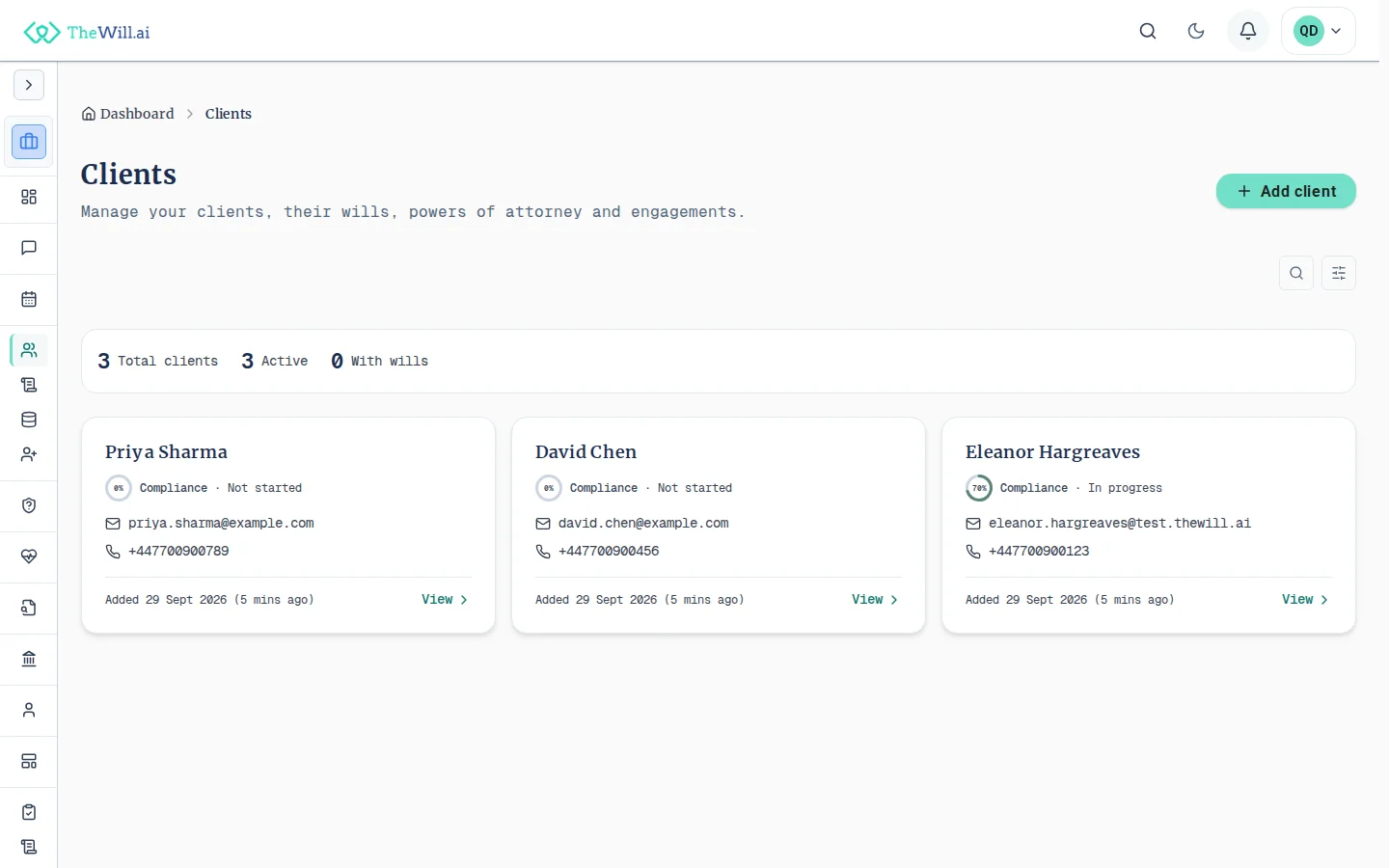The width and height of the screenshot is (1389, 868).
Task: Open the Priya Sharma card title
Action: click(x=166, y=452)
